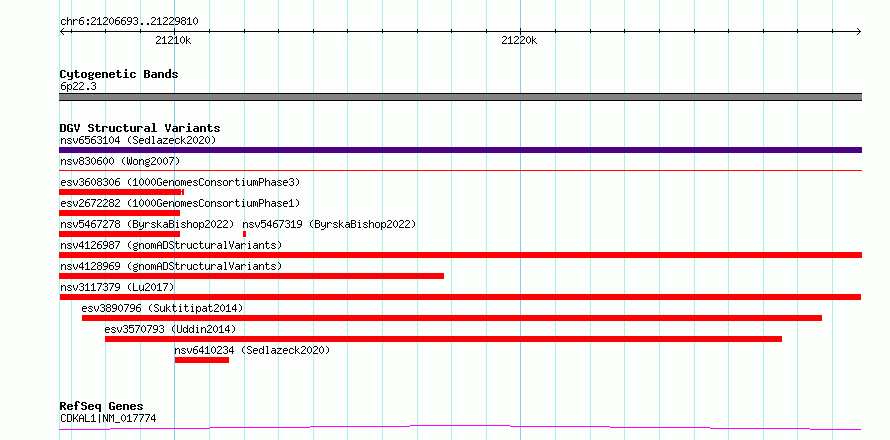The image size is (890, 440).
Task: Select the red bar under esv2672282
Action: pos(119,213)
